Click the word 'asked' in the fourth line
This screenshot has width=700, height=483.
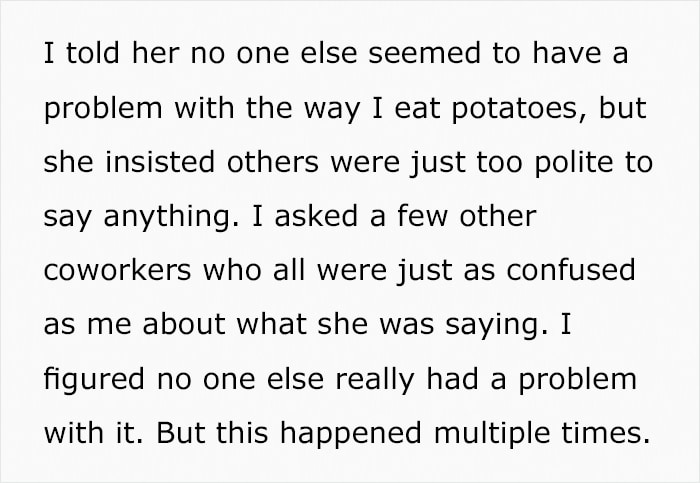point(316,216)
